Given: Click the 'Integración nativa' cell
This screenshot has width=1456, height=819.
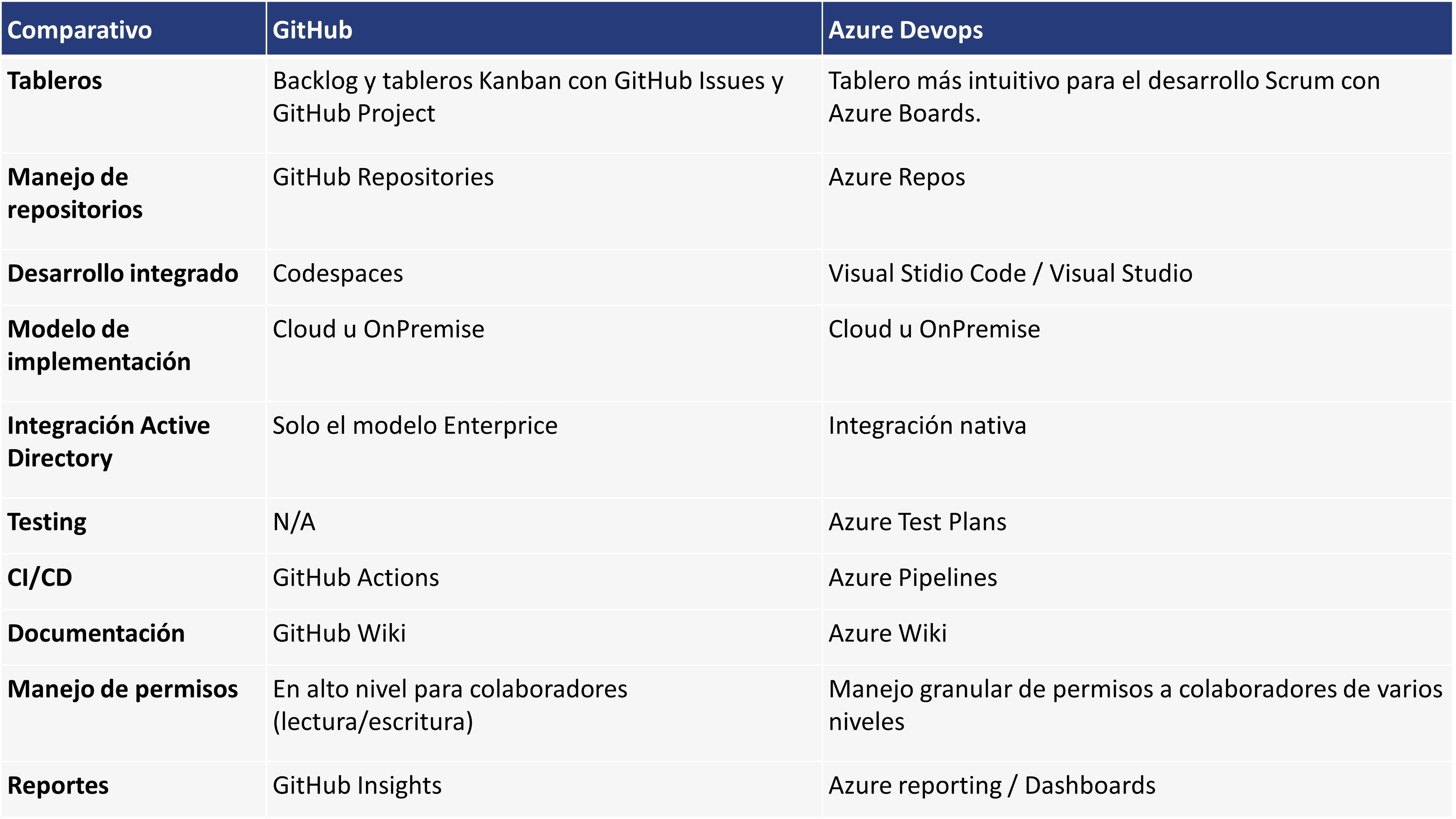Looking at the screenshot, I should 1137,449.
